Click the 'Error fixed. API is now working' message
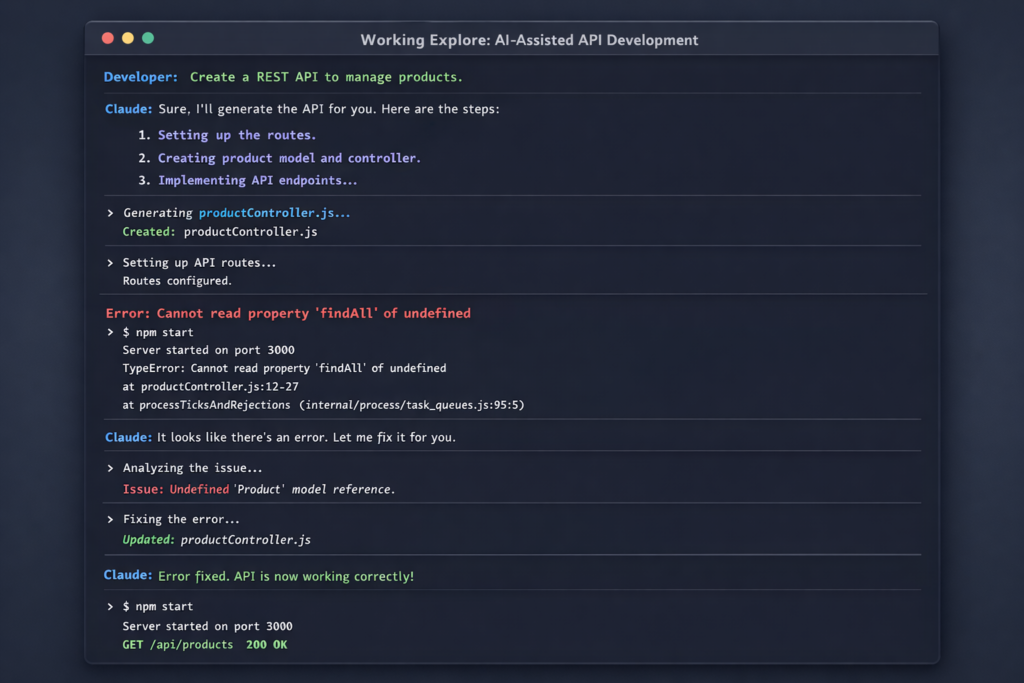Viewport: 1024px width, 683px height. click(285, 576)
